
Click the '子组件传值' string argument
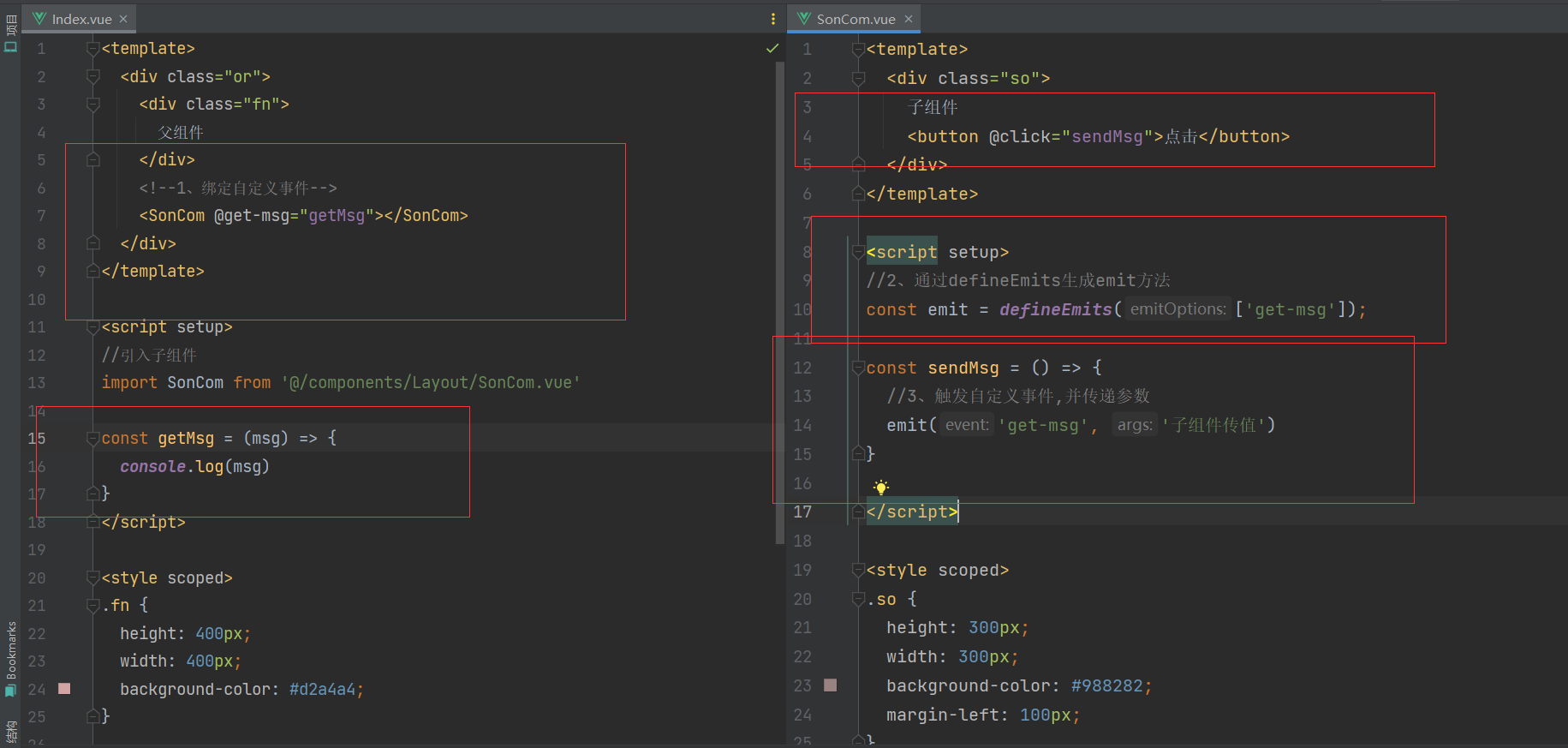pos(1213,425)
